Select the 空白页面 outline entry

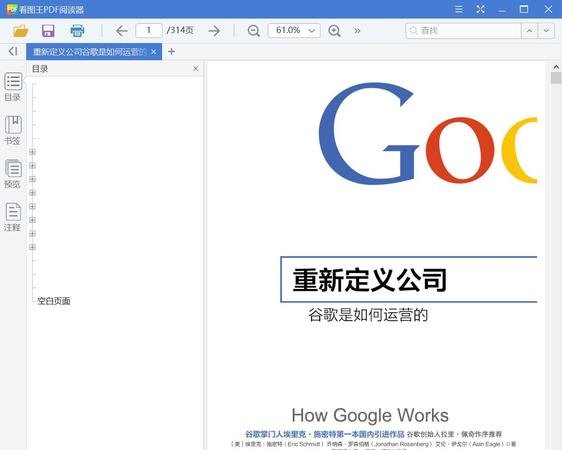pos(54,301)
